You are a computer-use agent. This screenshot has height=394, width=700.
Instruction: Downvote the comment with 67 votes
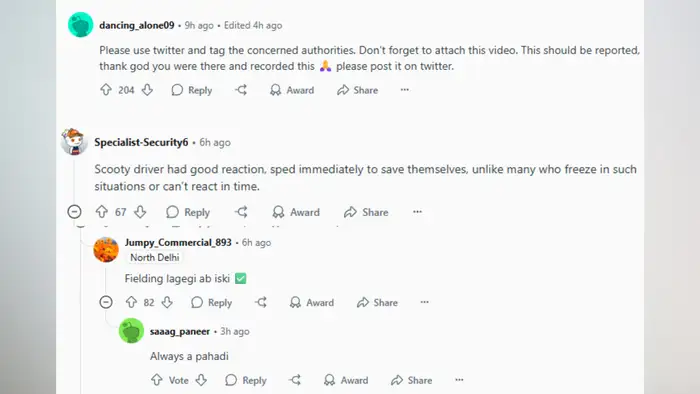(x=140, y=212)
